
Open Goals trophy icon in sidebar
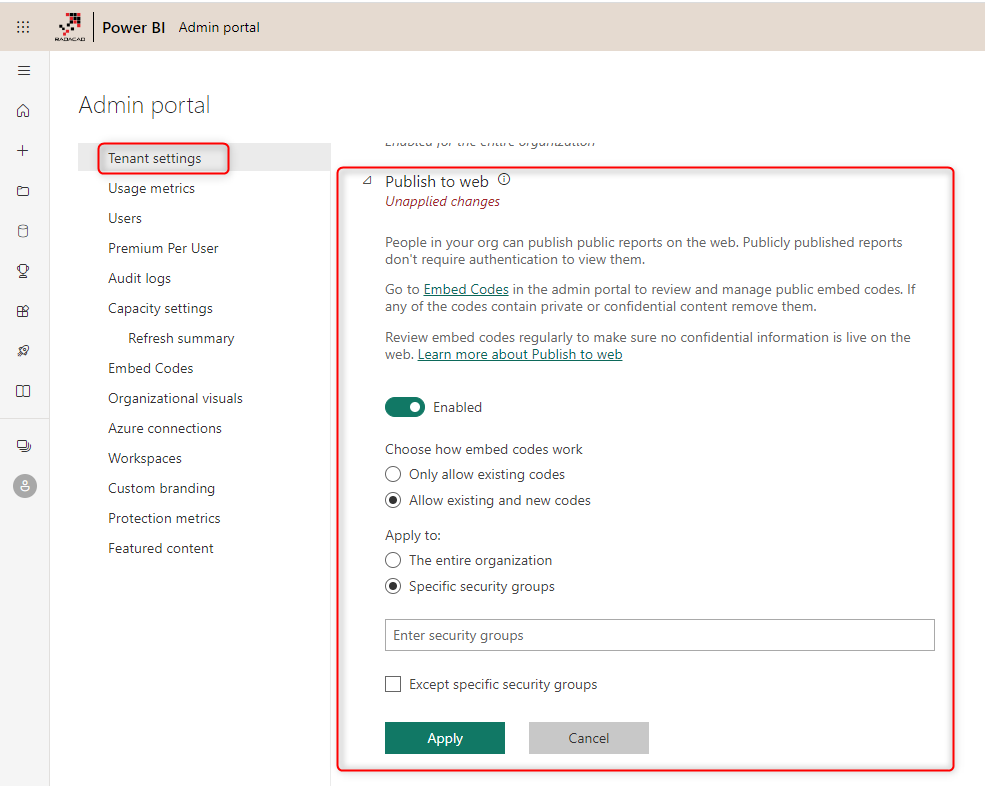(x=24, y=271)
